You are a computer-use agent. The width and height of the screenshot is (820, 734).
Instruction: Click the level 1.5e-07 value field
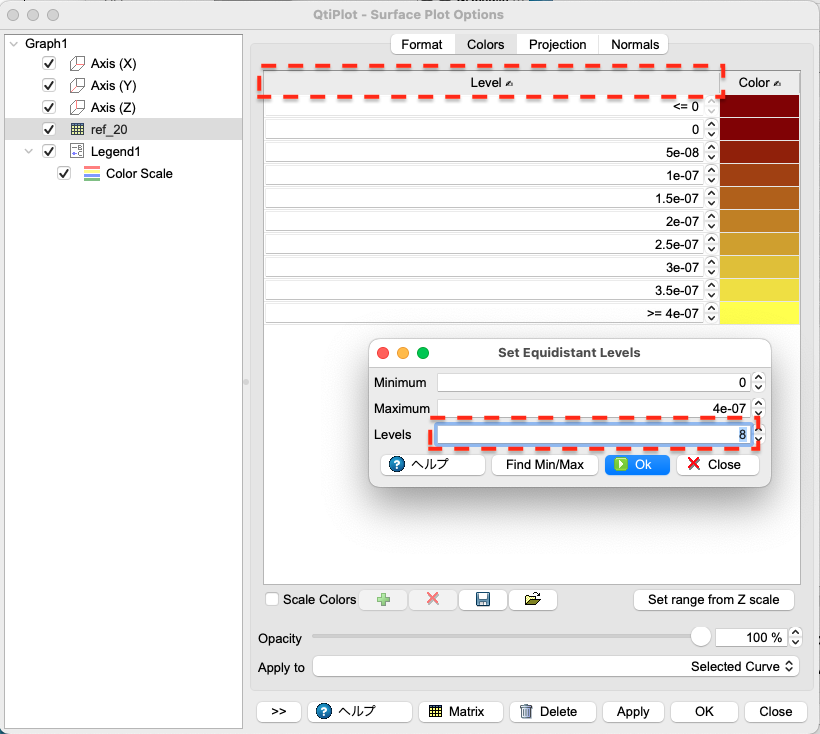pos(484,199)
